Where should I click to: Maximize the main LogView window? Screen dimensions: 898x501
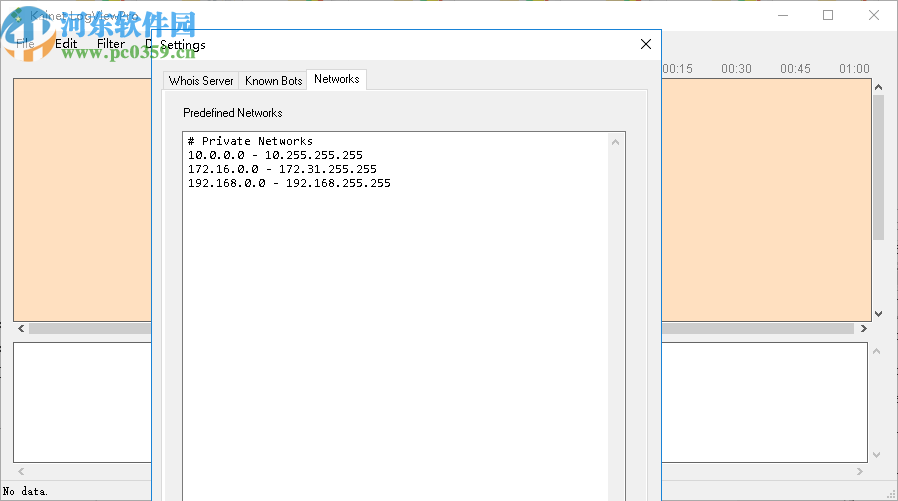click(828, 15)
